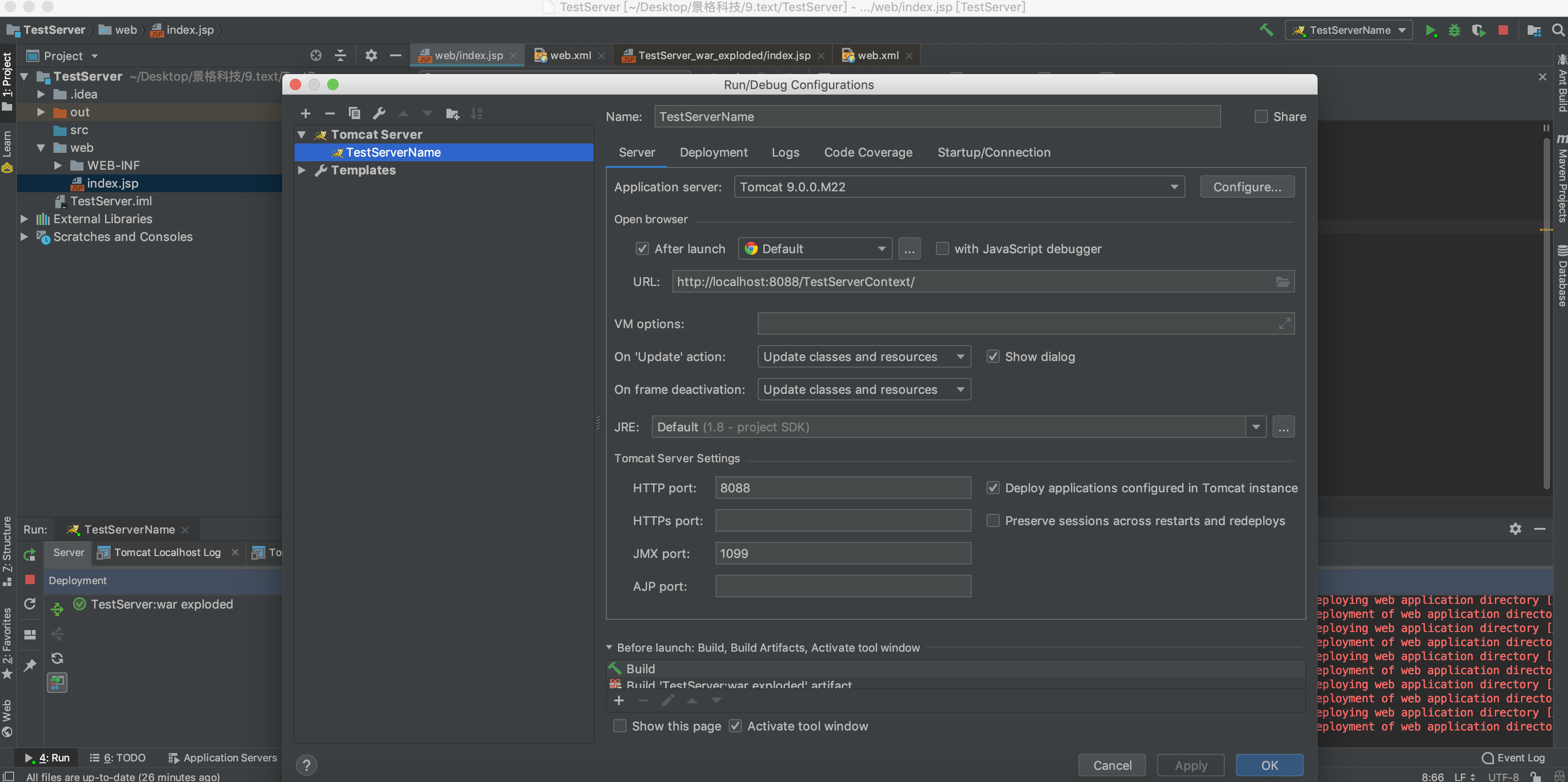Open Tomcat Localhost Log tab

[x=167, y=552]
